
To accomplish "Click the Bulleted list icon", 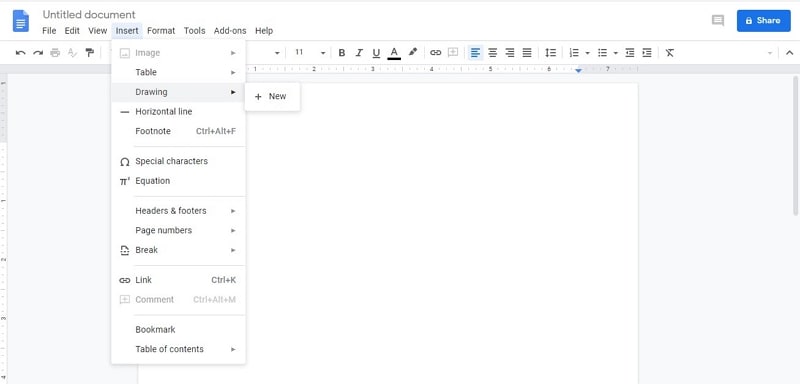I will (x=603, y=53).
